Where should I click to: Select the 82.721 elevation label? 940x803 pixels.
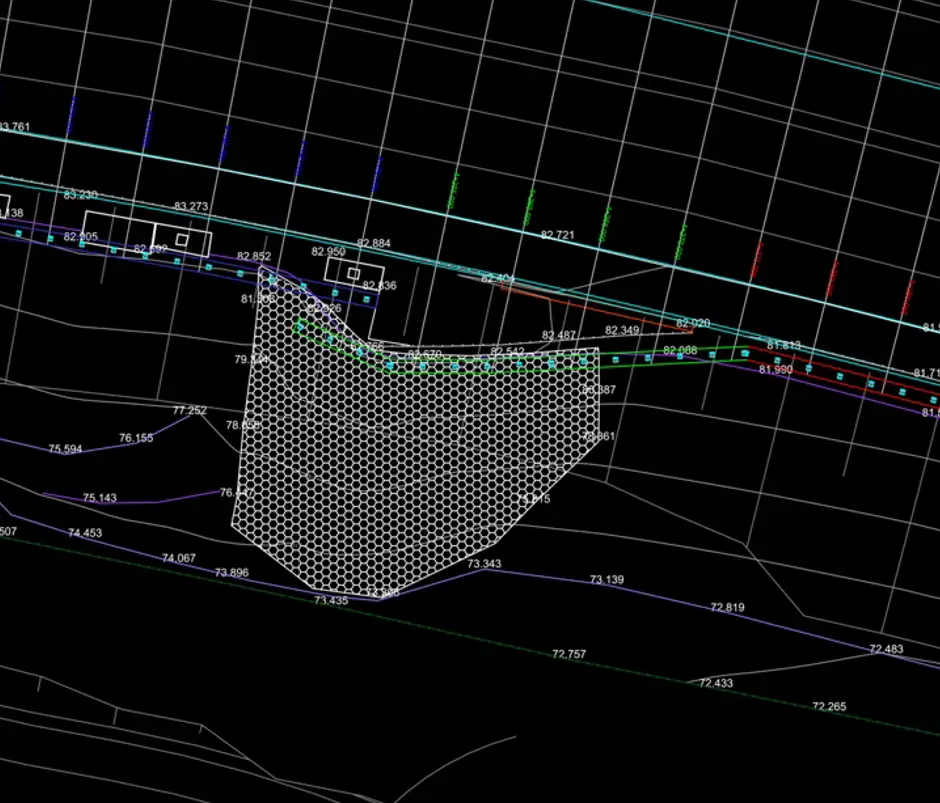click(558, 235)
